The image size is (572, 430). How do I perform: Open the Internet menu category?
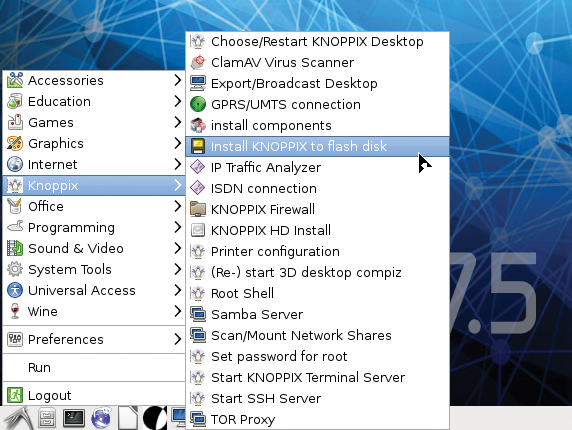[x=94, y=164]
